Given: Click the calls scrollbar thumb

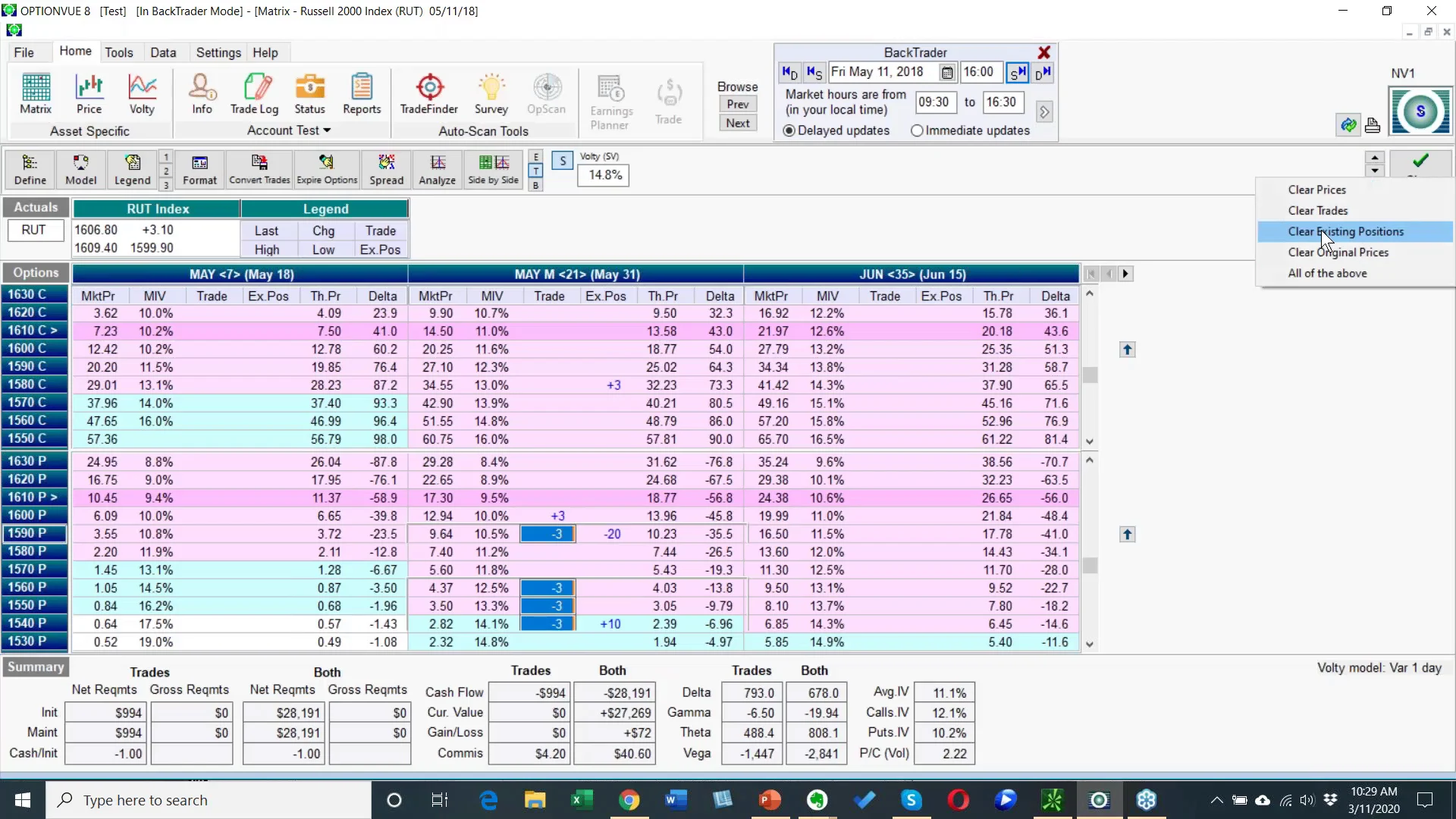Looking at the screenshot, I should pos(1090,375).
